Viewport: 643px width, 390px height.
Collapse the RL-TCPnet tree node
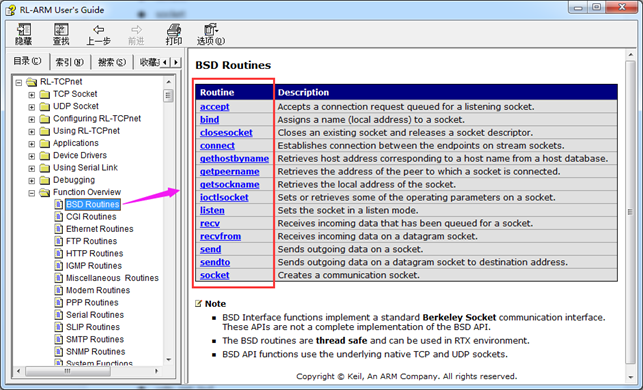(18, 82)
